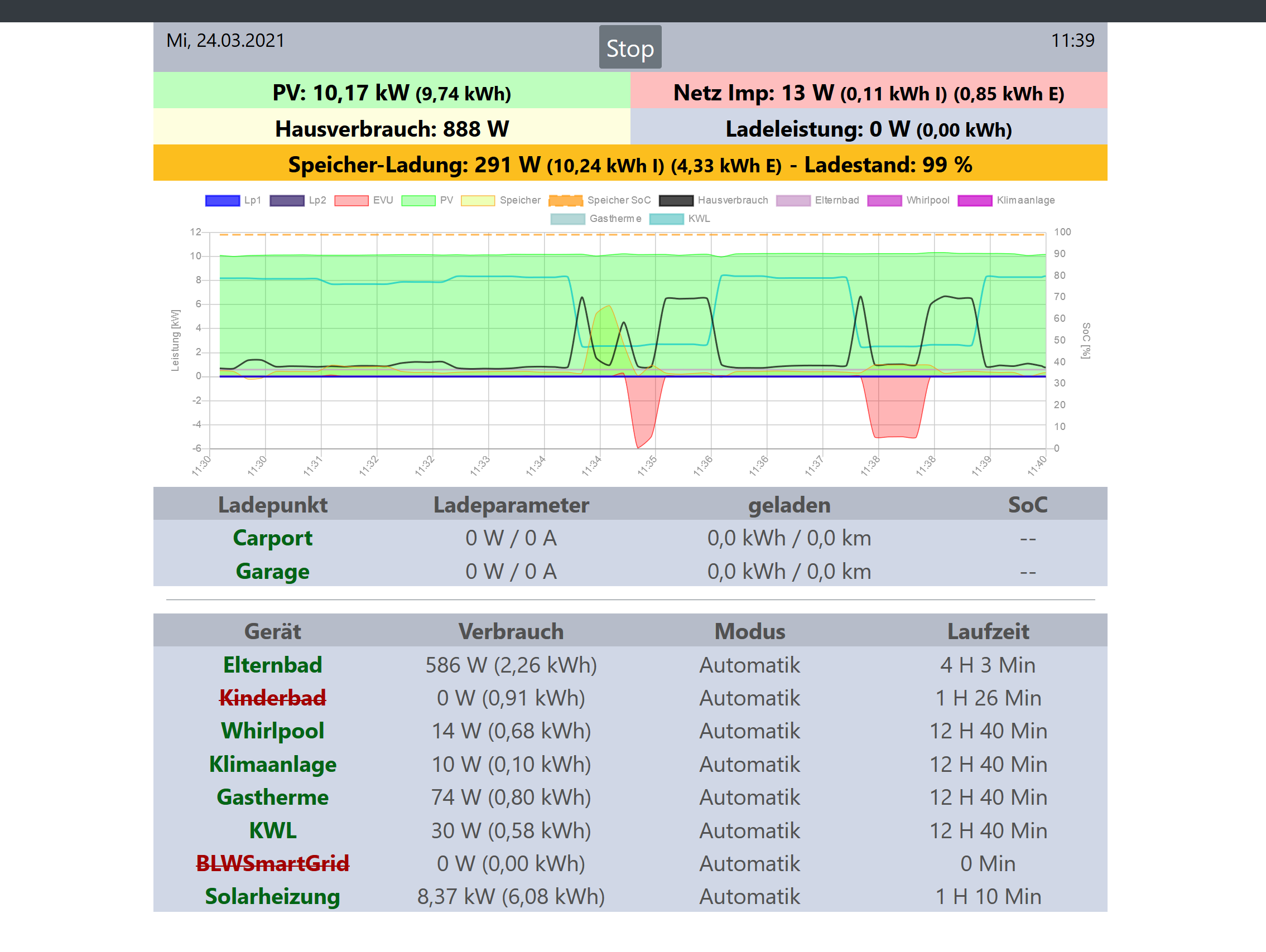The height and width of the screenshot is (952, 1266).
Task: Click Automatik mode for Whirlpool row
Action: tap(749, 731)
